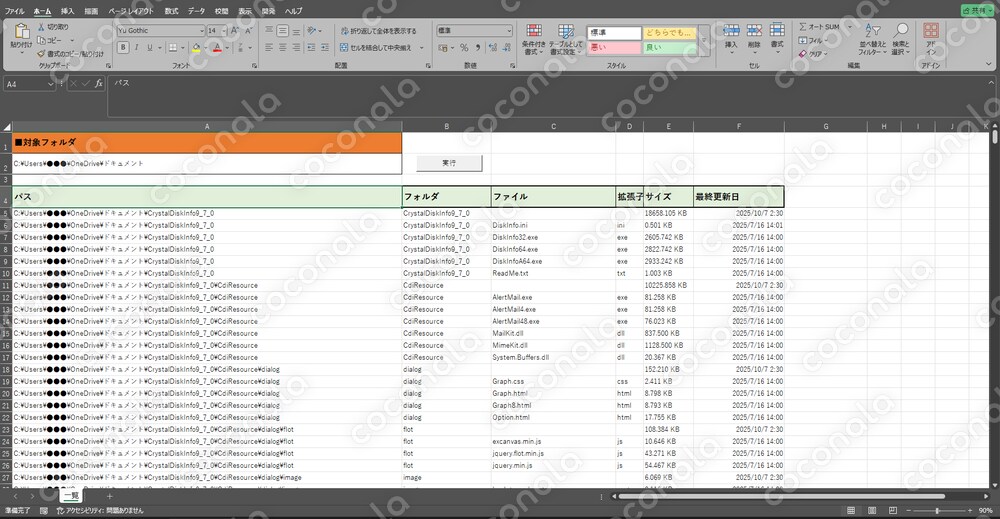Click Wrap Text (折り返して全体を表示する)
The width and height of the screenshot is (1000, 519).
tap(378, 31)
